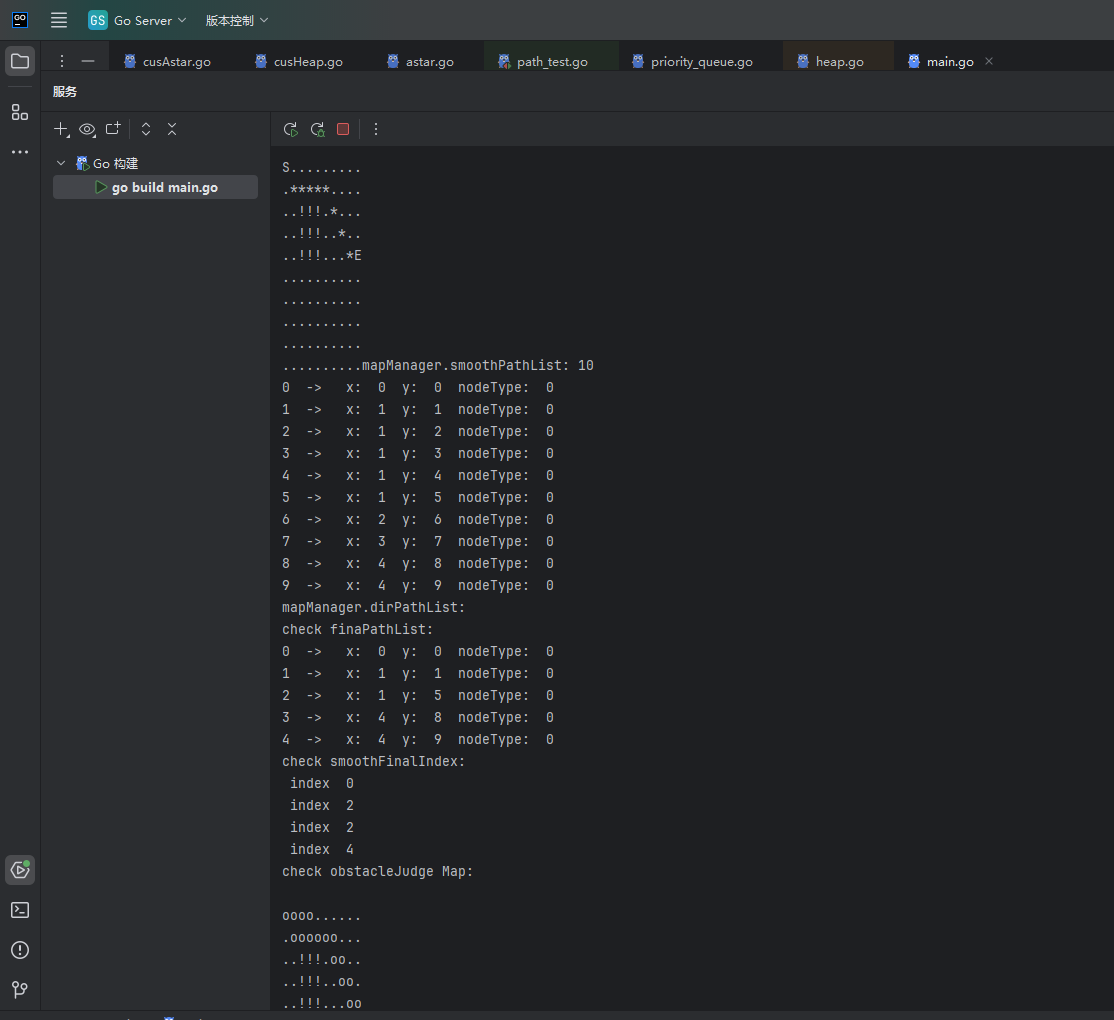Click the ..!!!...*E map row
Viewport: 1114px width, 1020px height.
tap(322, 256)
